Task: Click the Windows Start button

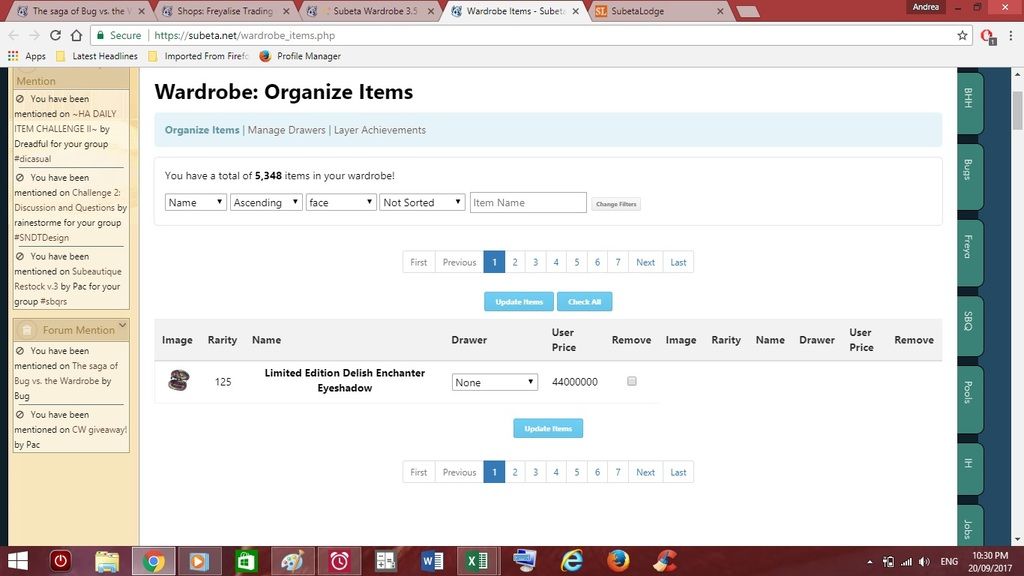Action: pyautogui.click(x=18, y=561)
